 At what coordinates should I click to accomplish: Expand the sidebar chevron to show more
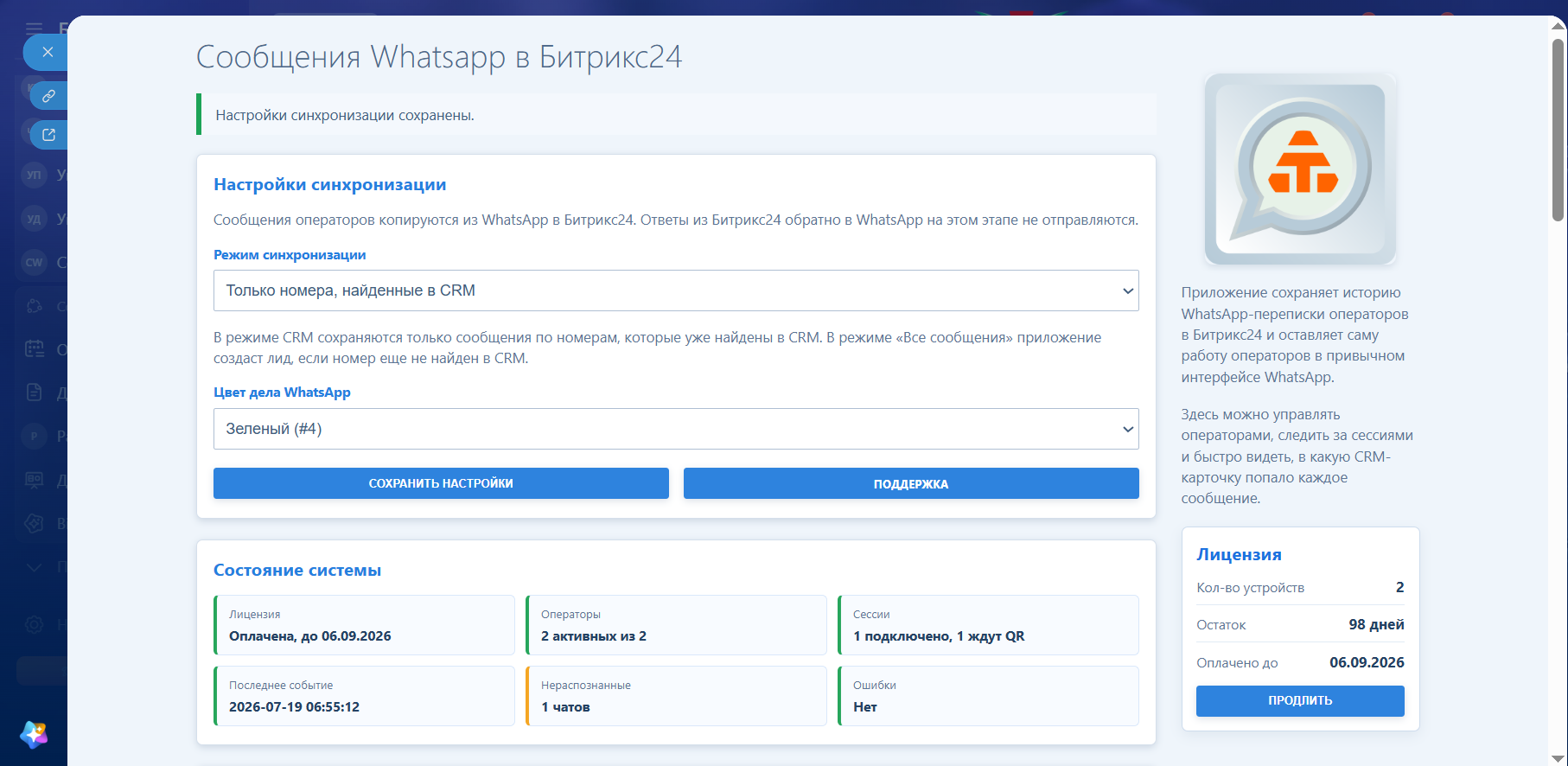[x=35, y=567]
